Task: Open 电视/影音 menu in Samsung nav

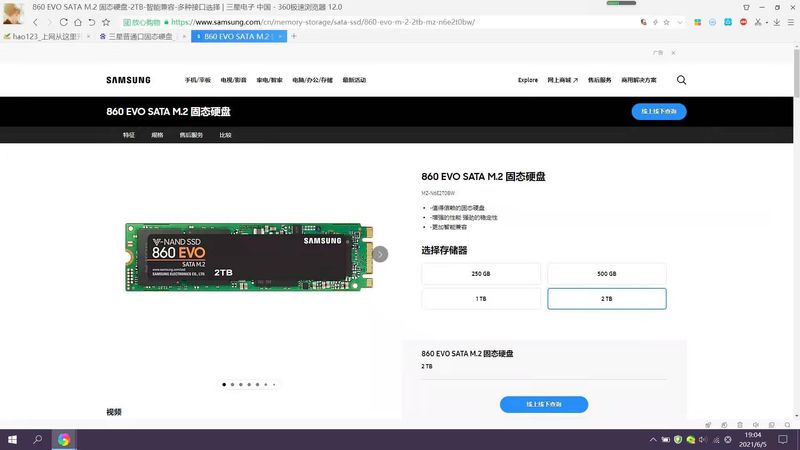Action: click(234, 80)
